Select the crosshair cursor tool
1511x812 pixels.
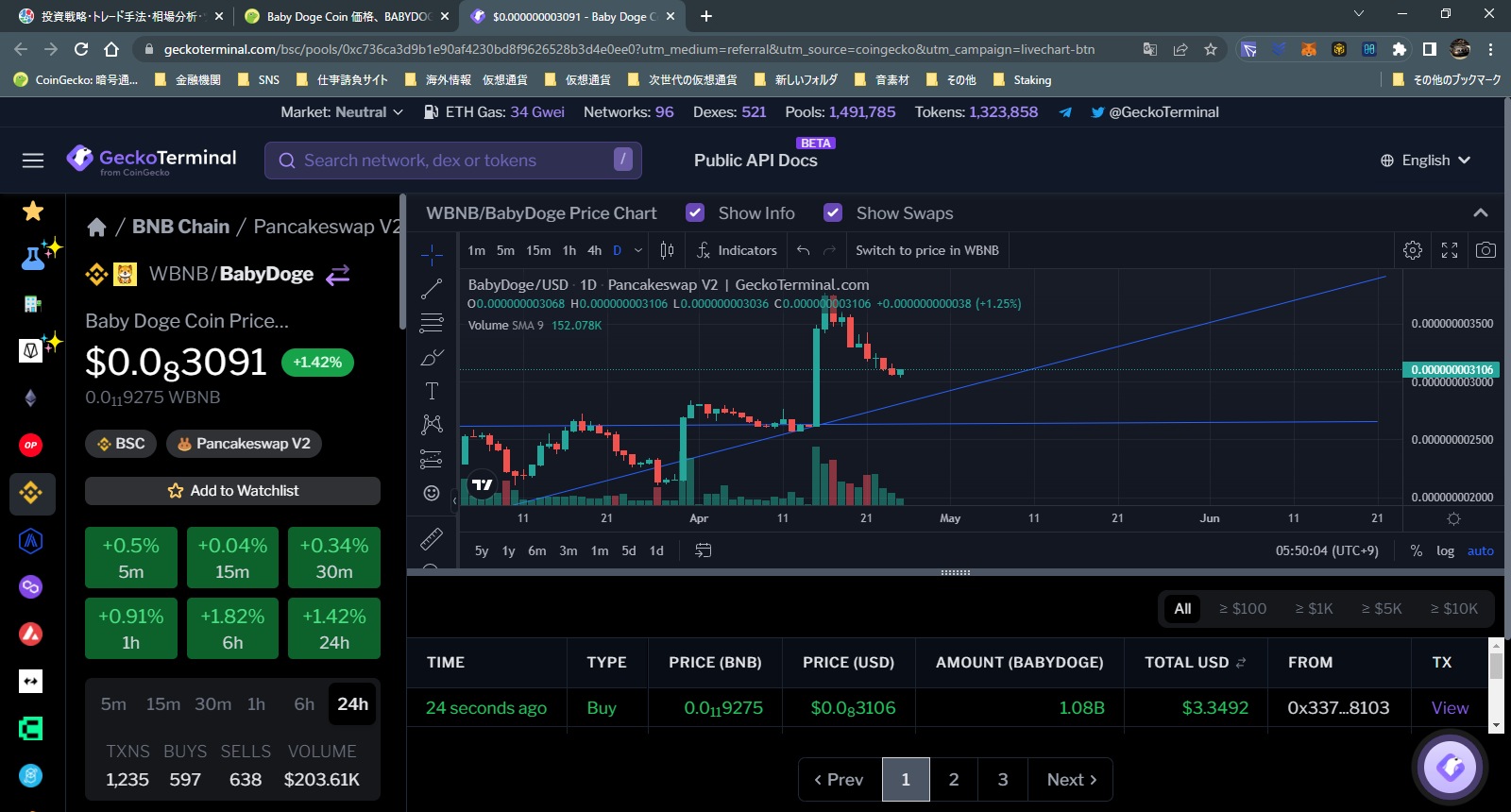pos(432,253)
